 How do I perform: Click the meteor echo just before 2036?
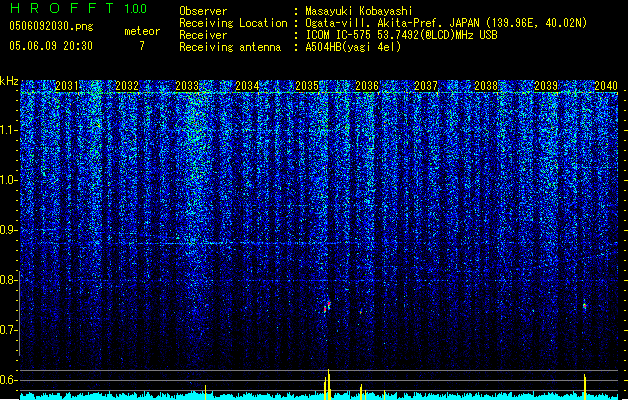coord(361,311)
